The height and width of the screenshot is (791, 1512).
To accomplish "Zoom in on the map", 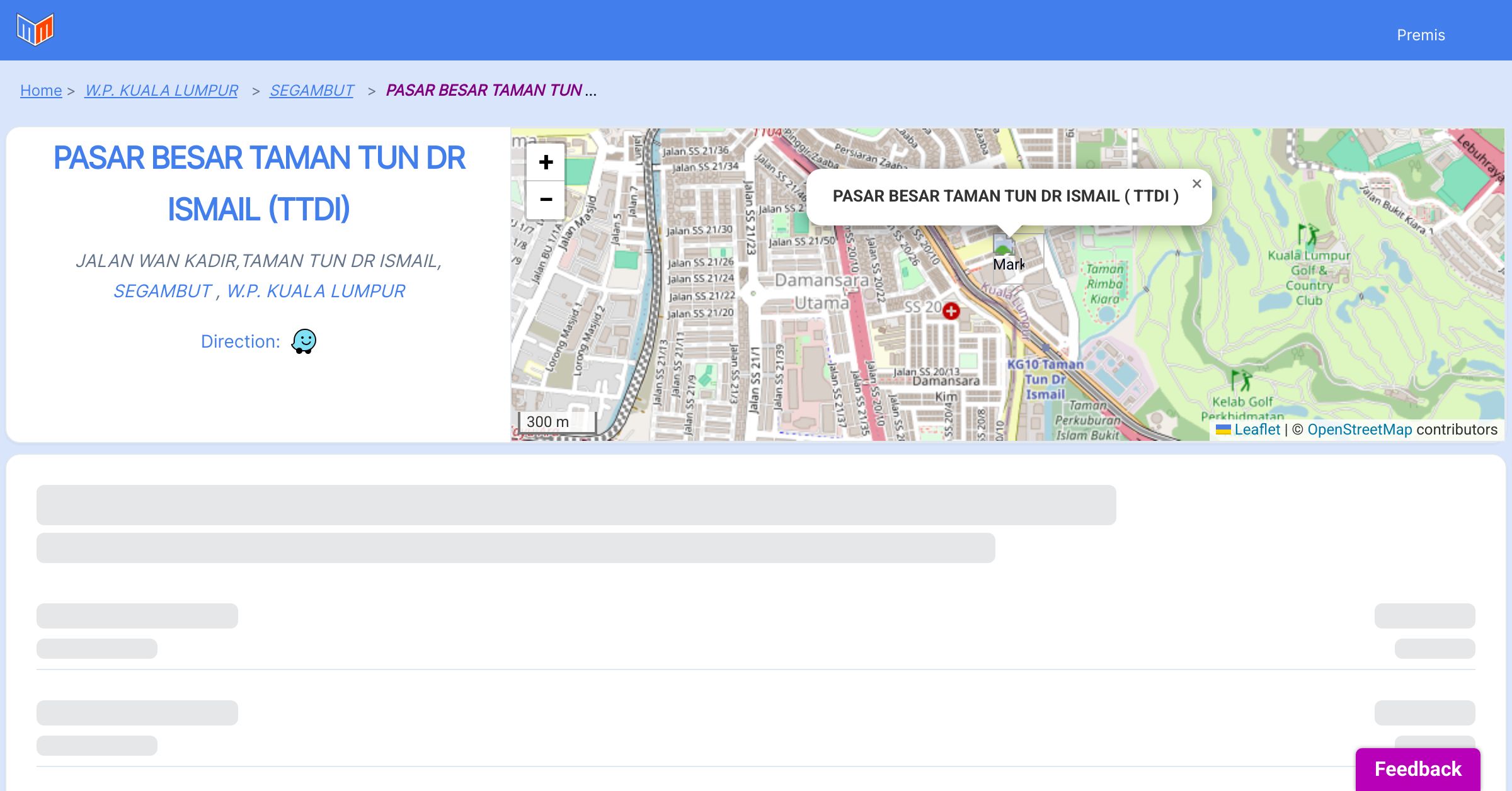I will [546, 162].
